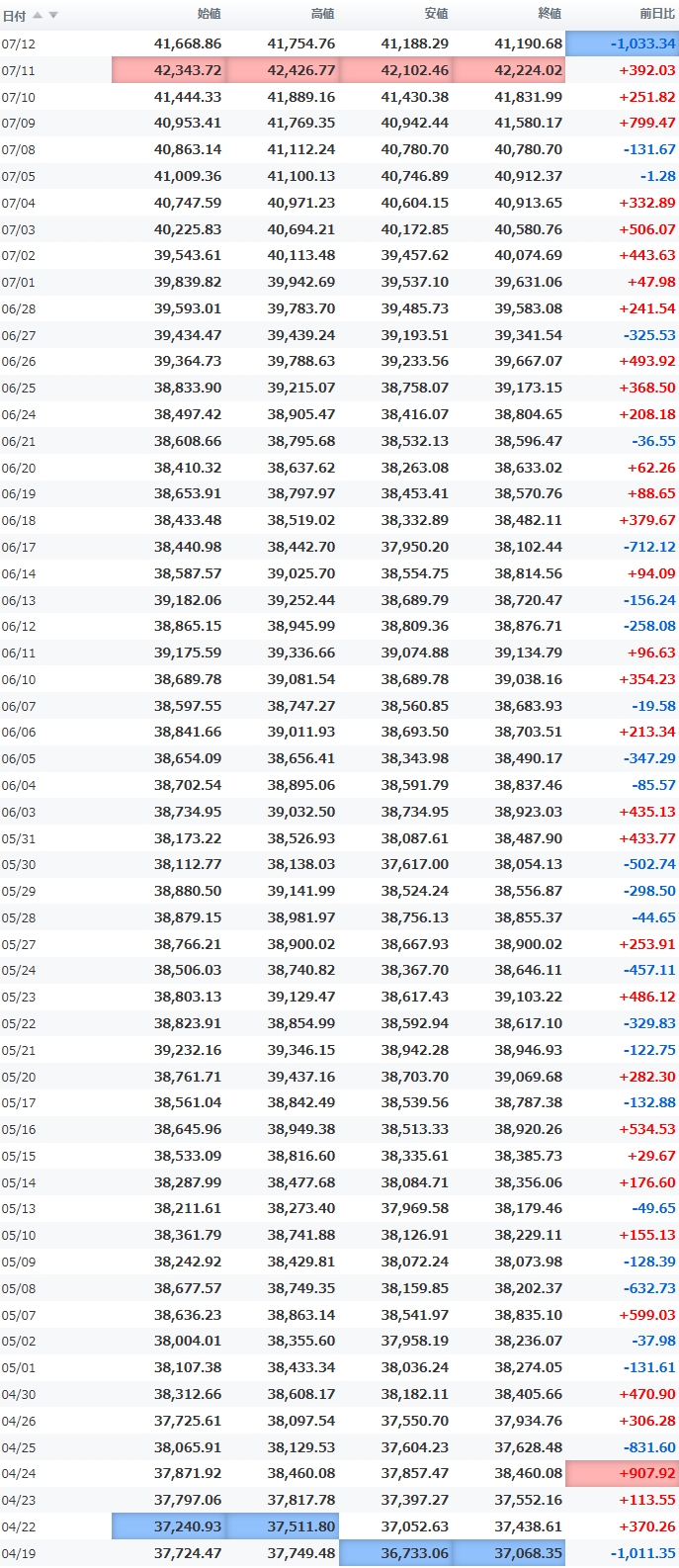Sort by date descending using down arrow
The width and height of the screenshot is (679, 1568).
pos(53,15)
